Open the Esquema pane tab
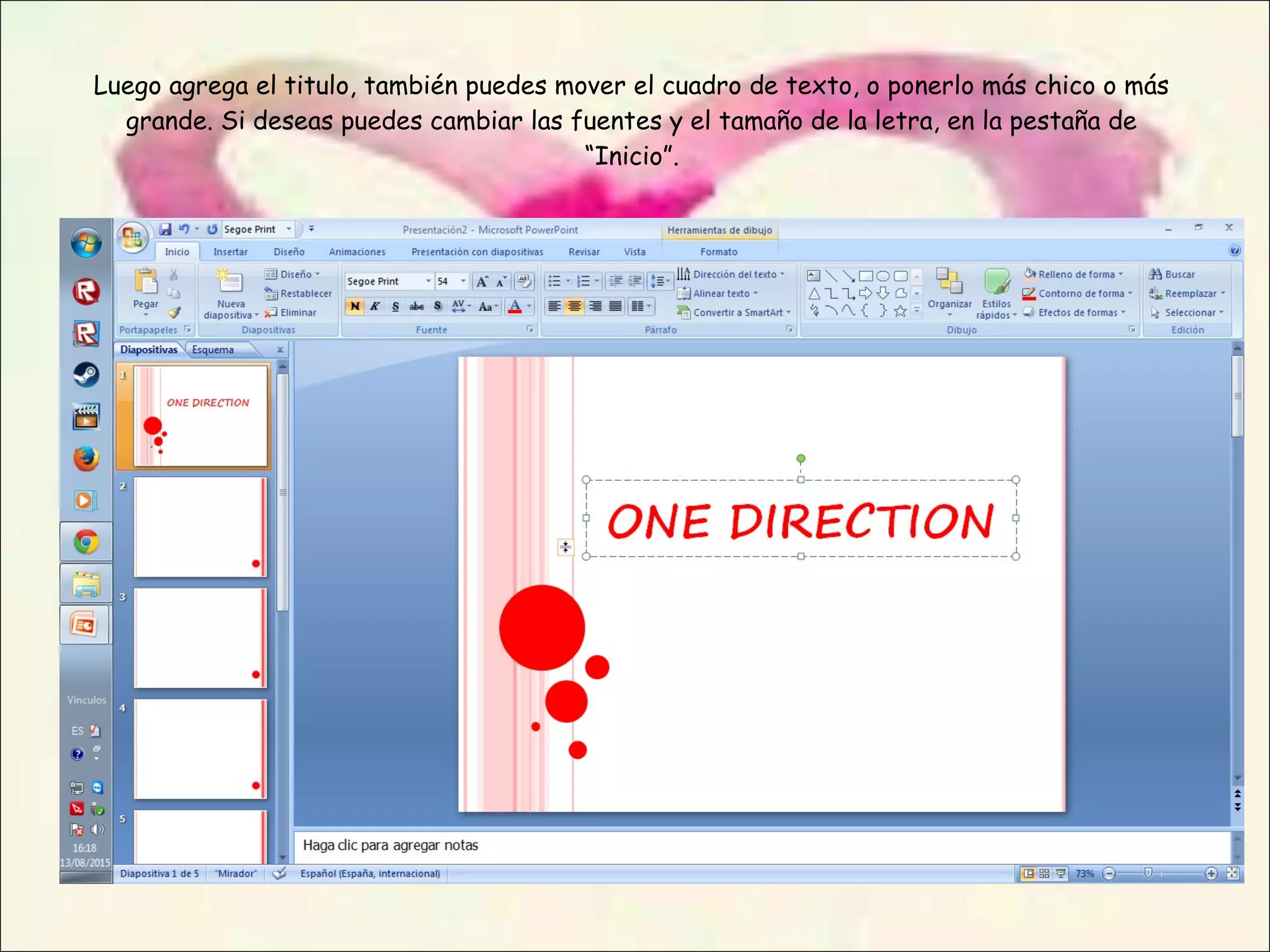This screenshot has height=952, width=1270. [213, 350]
